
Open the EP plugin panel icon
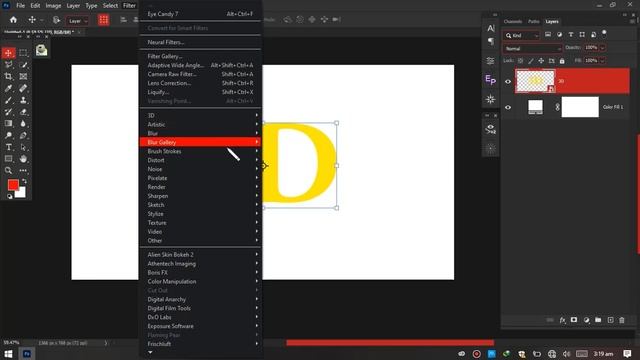tap(491, 80)
